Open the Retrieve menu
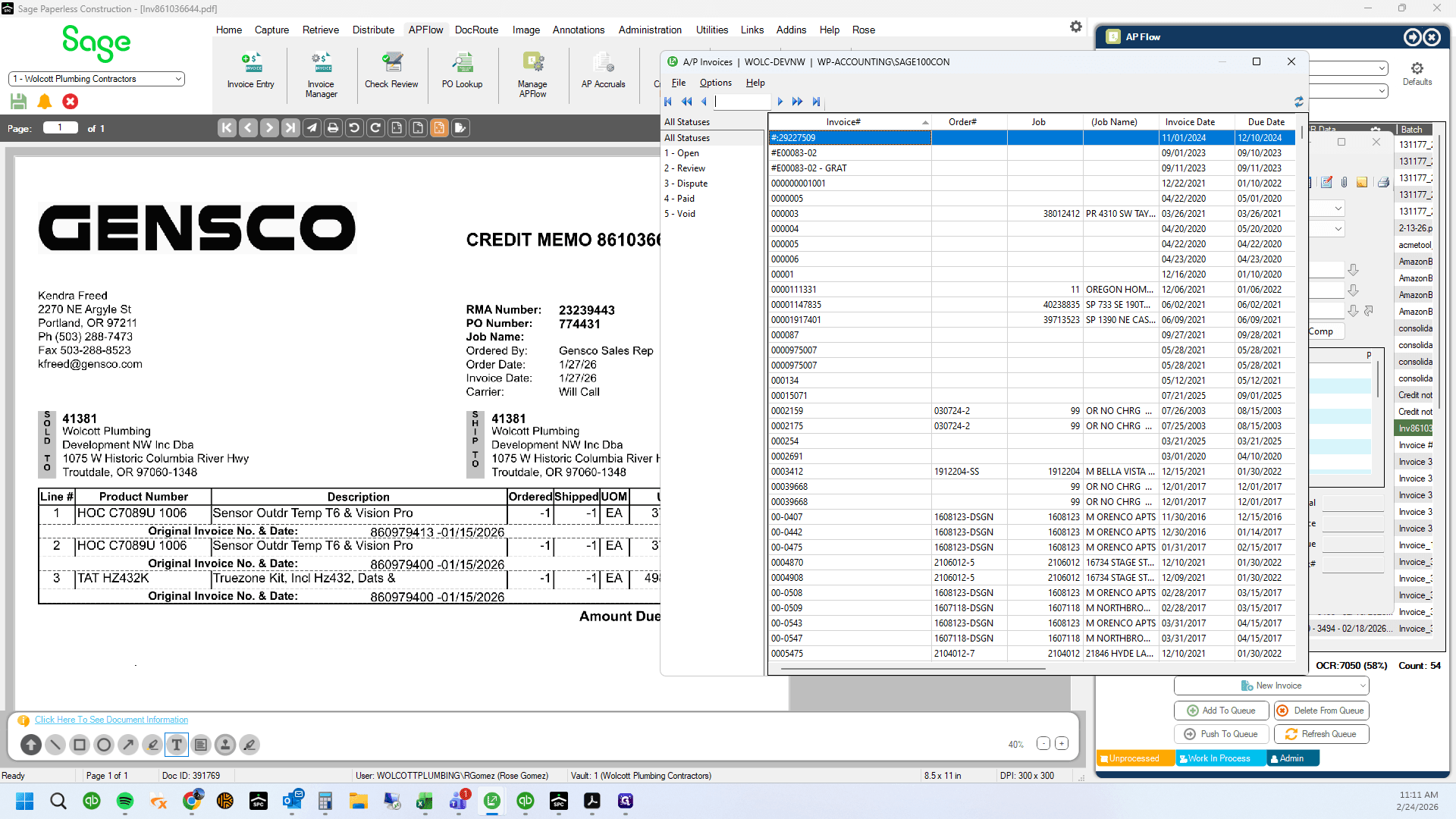The width and height of the screenshot is (1456, 819). click(321, 30)
